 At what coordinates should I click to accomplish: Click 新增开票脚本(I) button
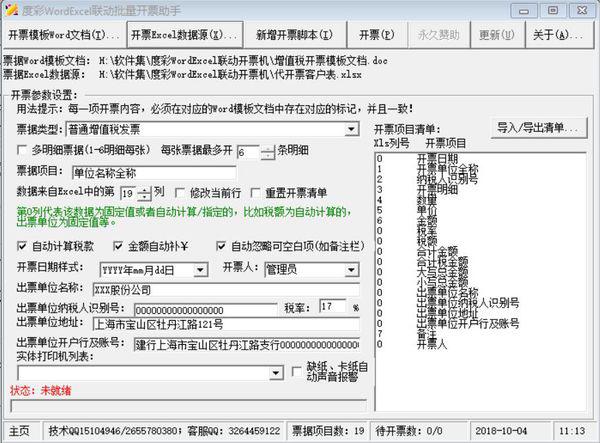click(x=294, y=35)
